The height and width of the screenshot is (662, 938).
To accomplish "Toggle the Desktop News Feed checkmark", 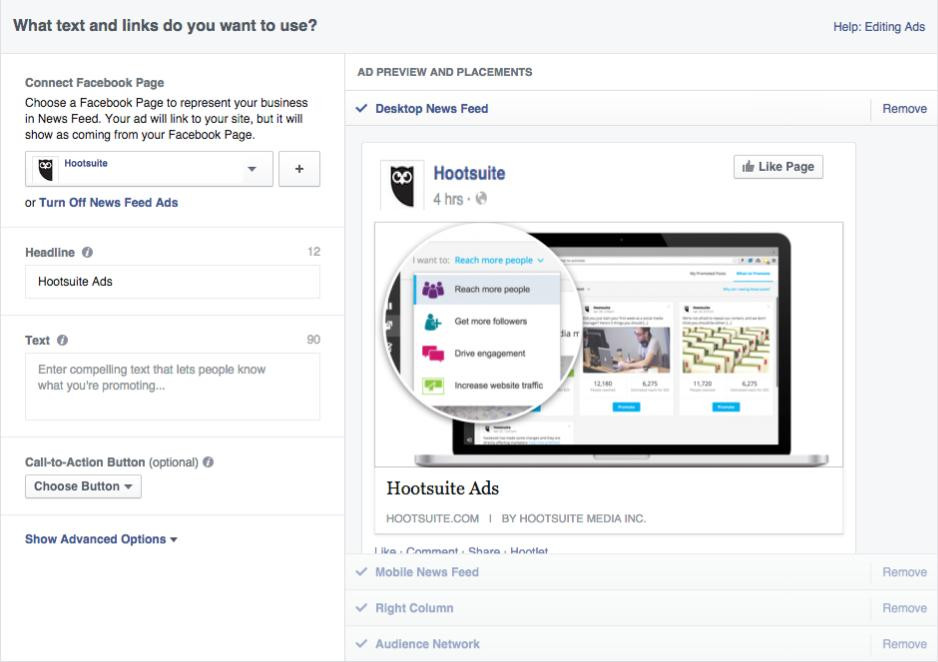I will tap(361, 108).
